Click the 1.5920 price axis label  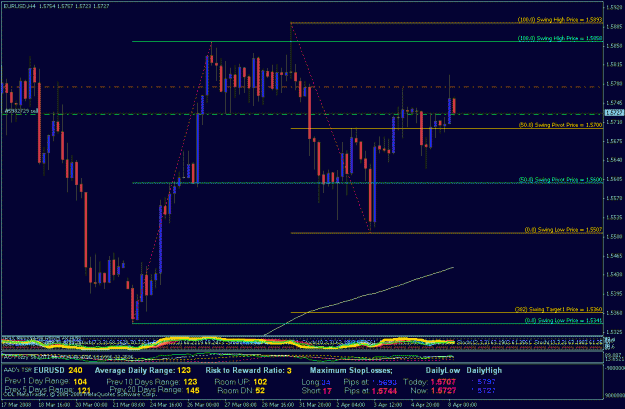[614, 7]
